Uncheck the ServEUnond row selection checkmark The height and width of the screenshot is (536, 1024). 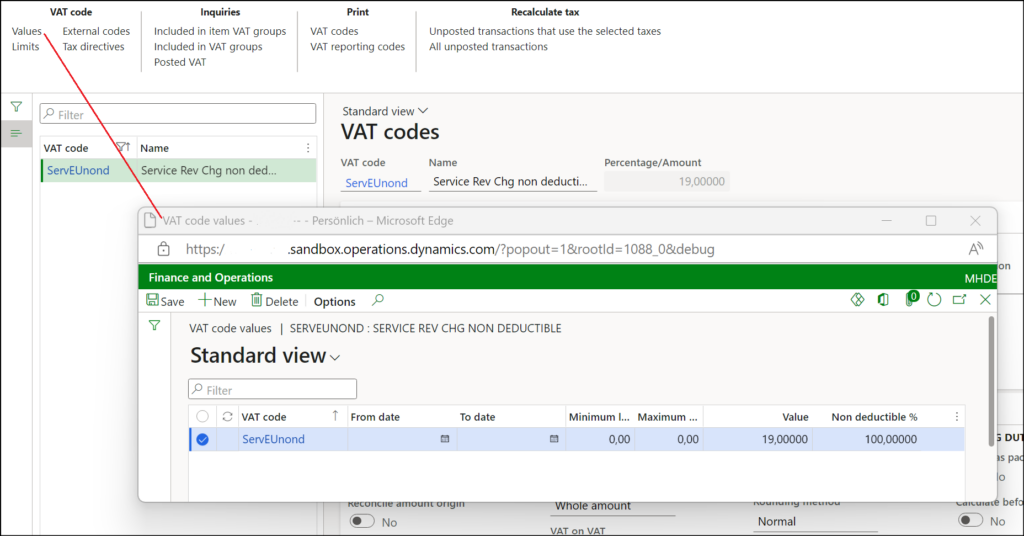[202, 439]
